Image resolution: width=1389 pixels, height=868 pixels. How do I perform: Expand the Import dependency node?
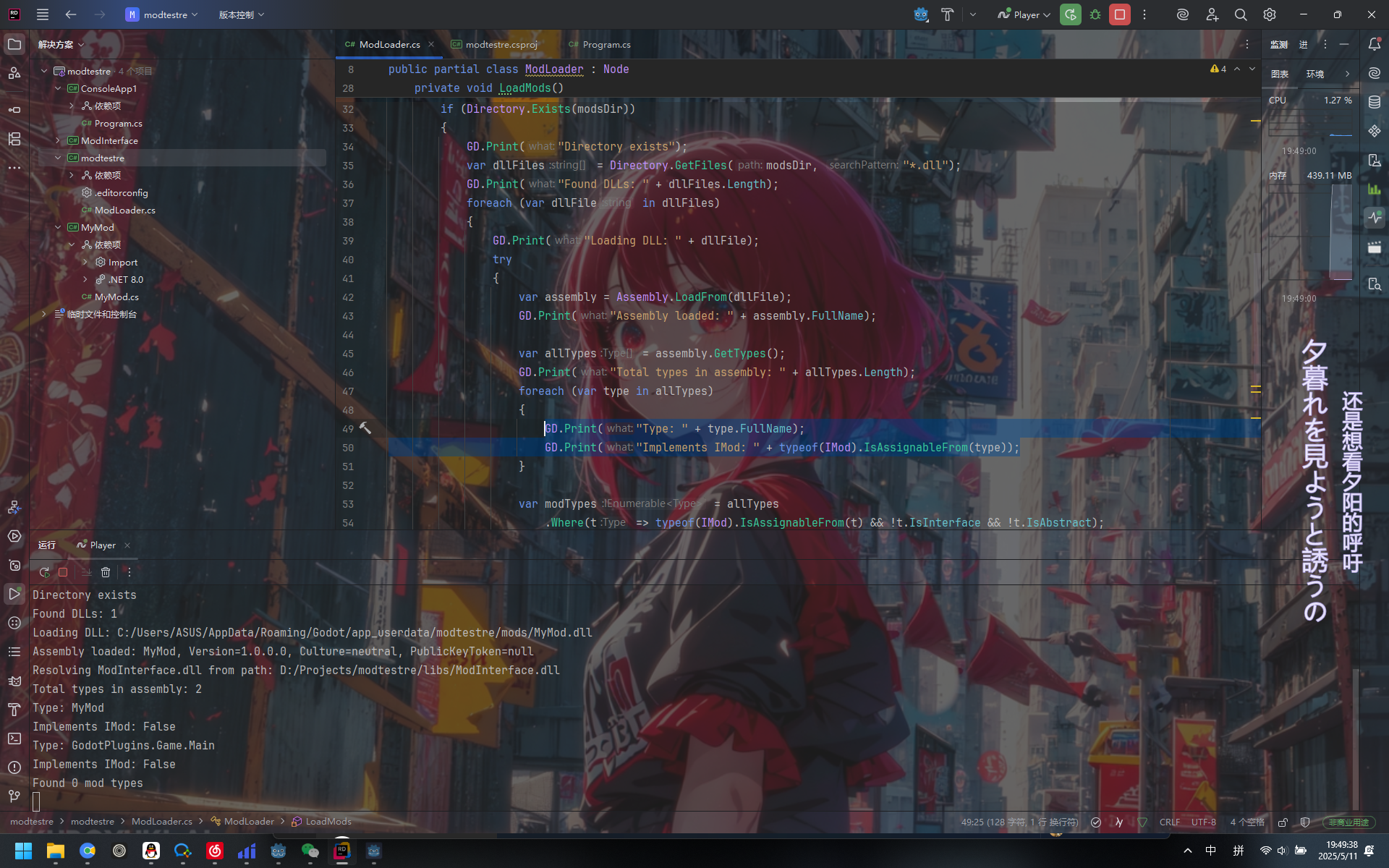coord(85,262)
